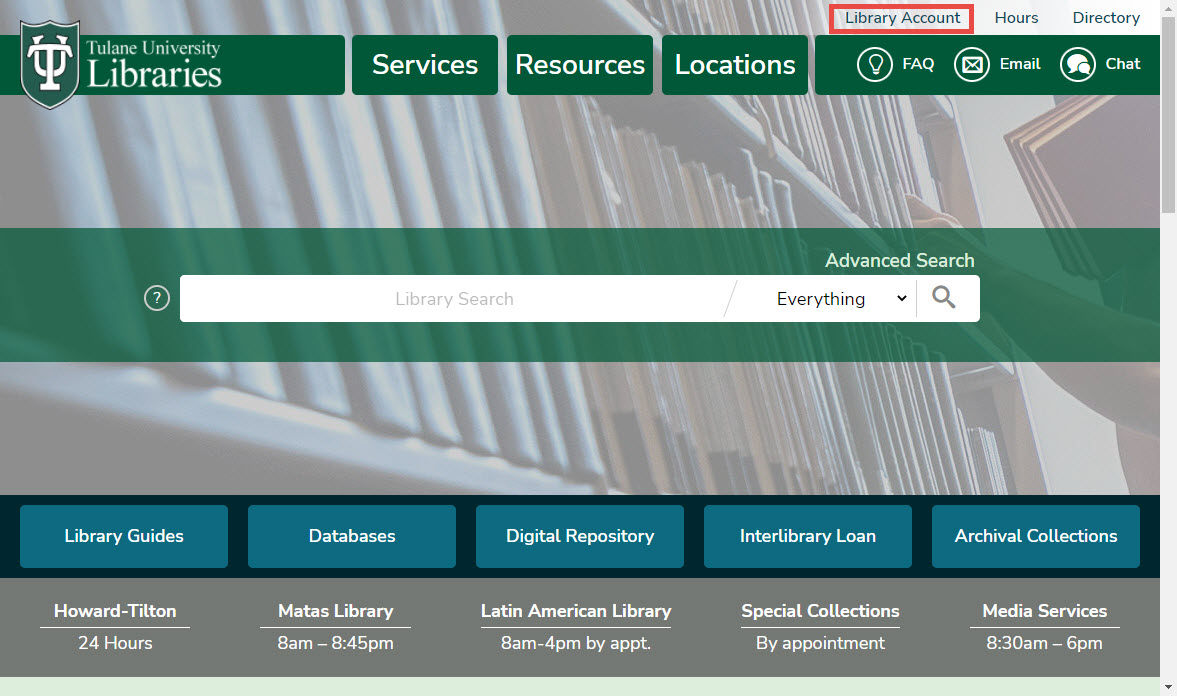Viewport: 1177px width, 696px height.
Task: Click the scroll down arrow on the page scrollbar
Action: coord(1168,687)
